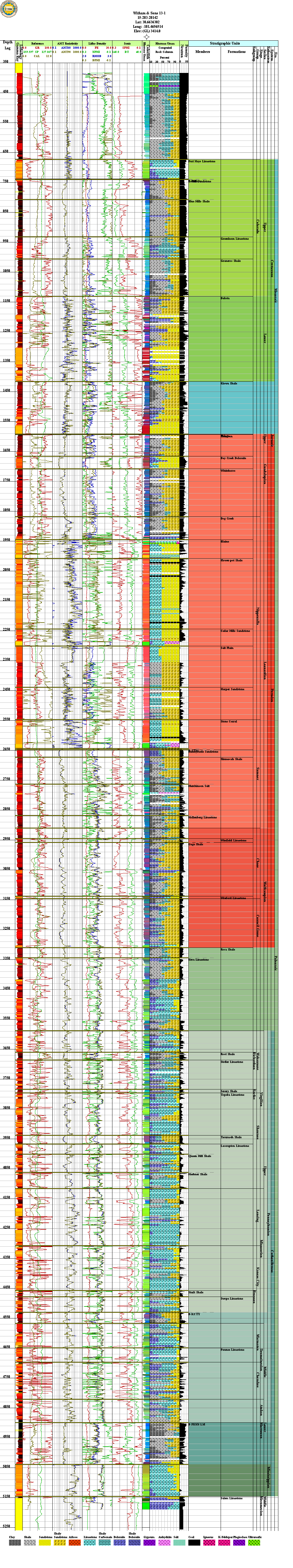Click the 'Depth Log' column header

coord(7,46)
